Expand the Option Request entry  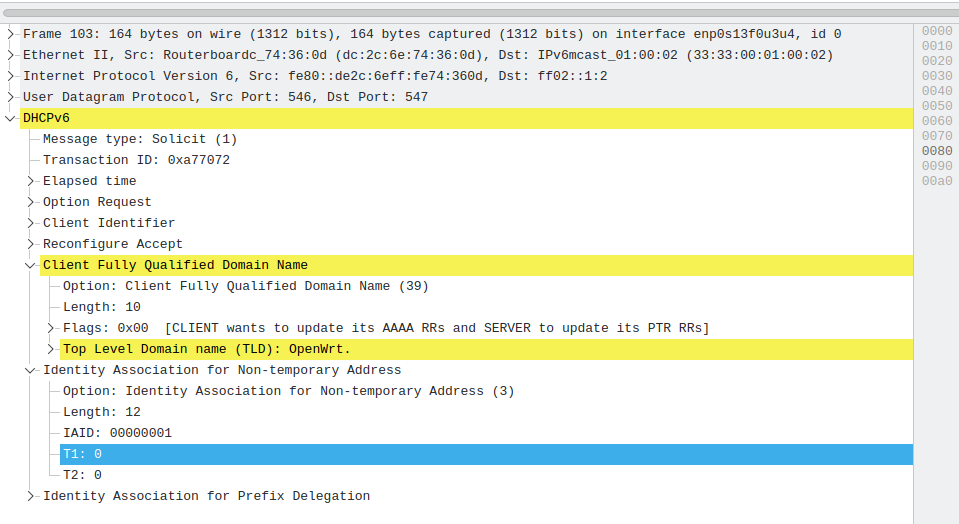click(31, 202)
